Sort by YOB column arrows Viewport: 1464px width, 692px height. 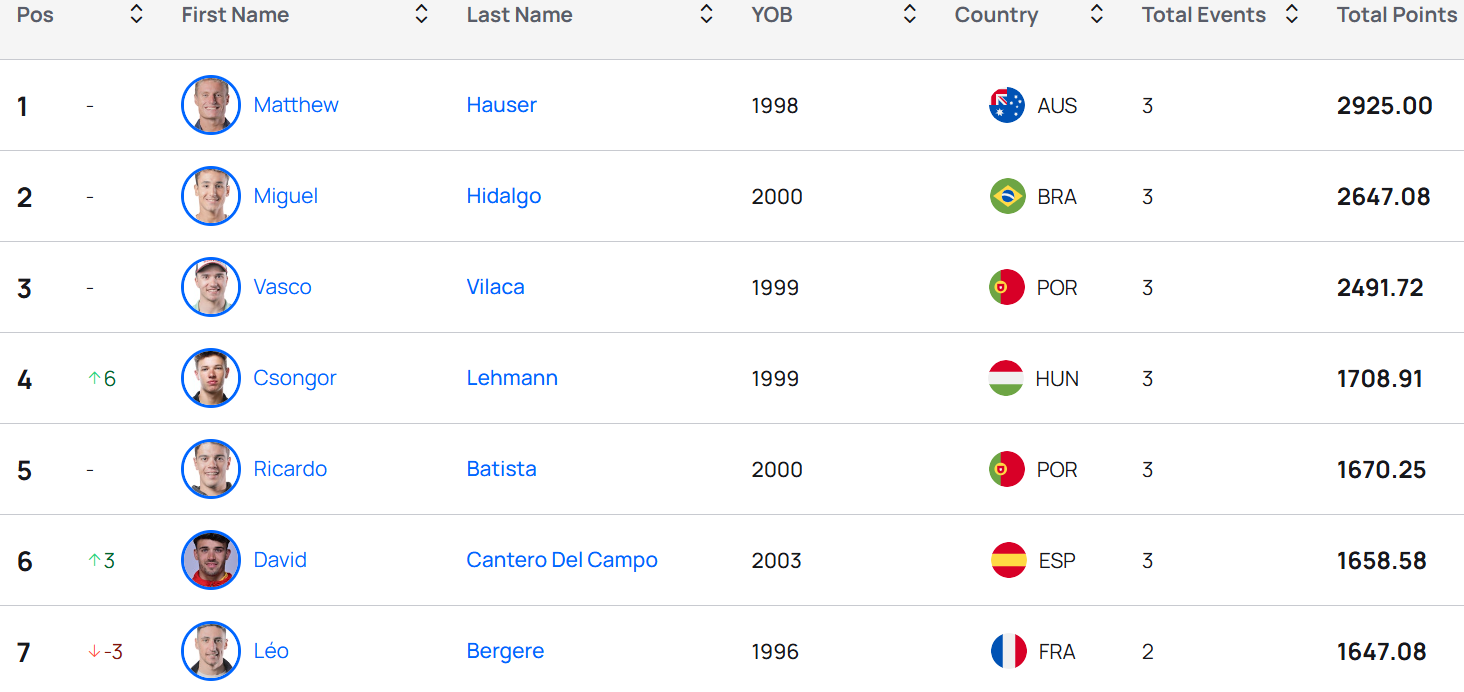coord(909,14)
